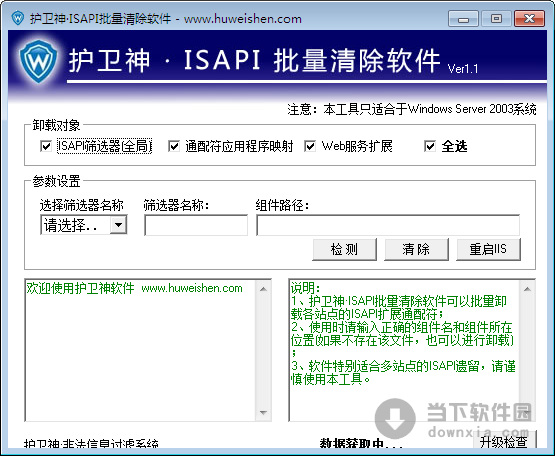Click the shield icon in title bar

click(17, 18)
